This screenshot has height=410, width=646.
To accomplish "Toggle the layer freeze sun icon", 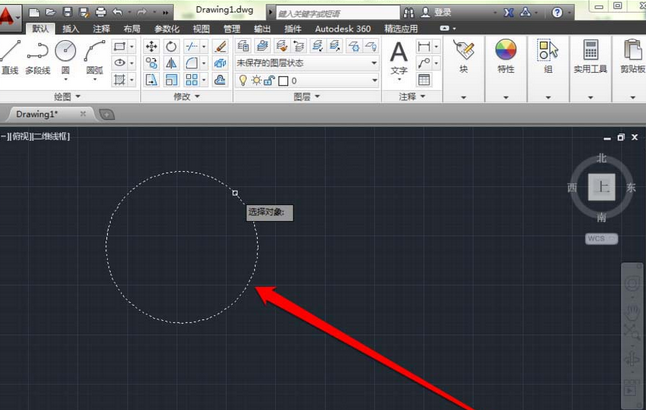I will click(x=255, y=80).
